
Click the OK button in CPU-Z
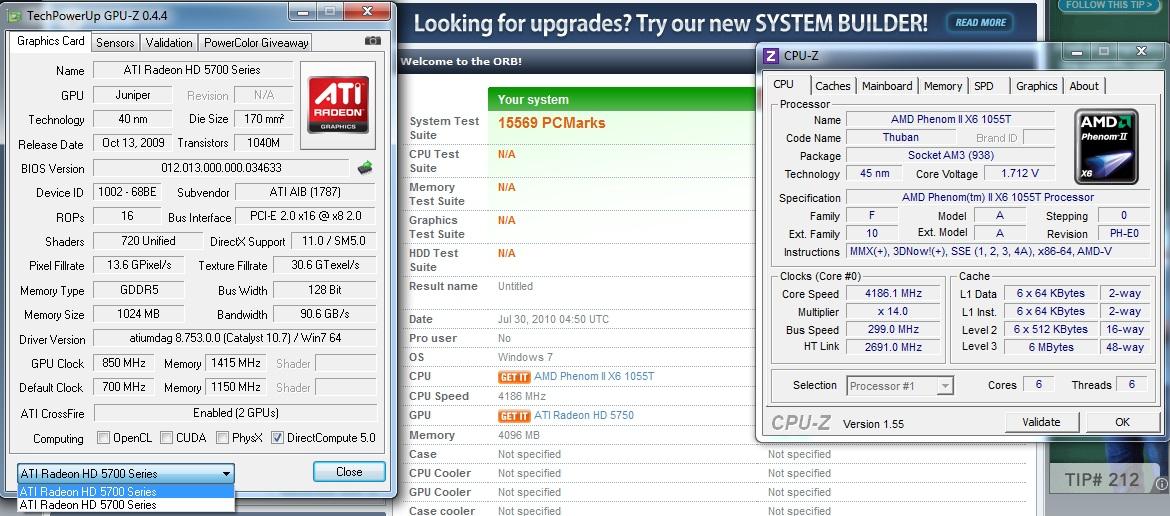point(1122,422)
